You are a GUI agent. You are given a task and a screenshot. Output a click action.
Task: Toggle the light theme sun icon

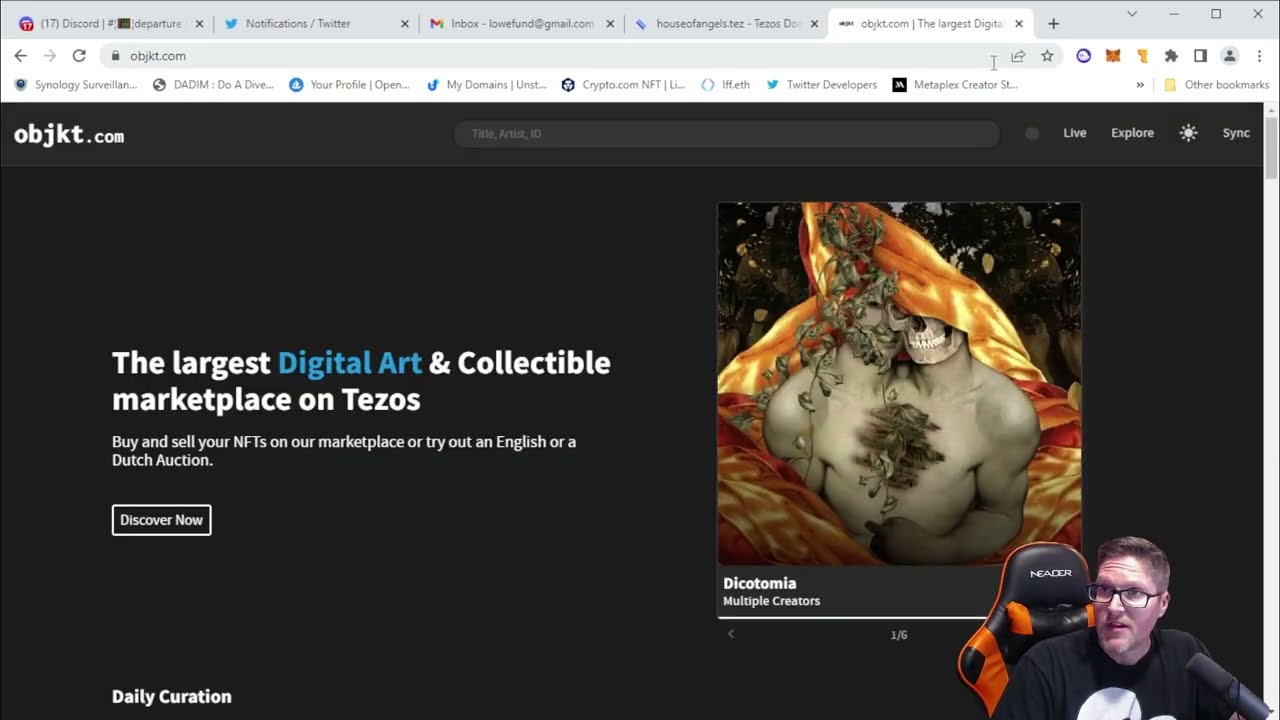coord(1188,133)
